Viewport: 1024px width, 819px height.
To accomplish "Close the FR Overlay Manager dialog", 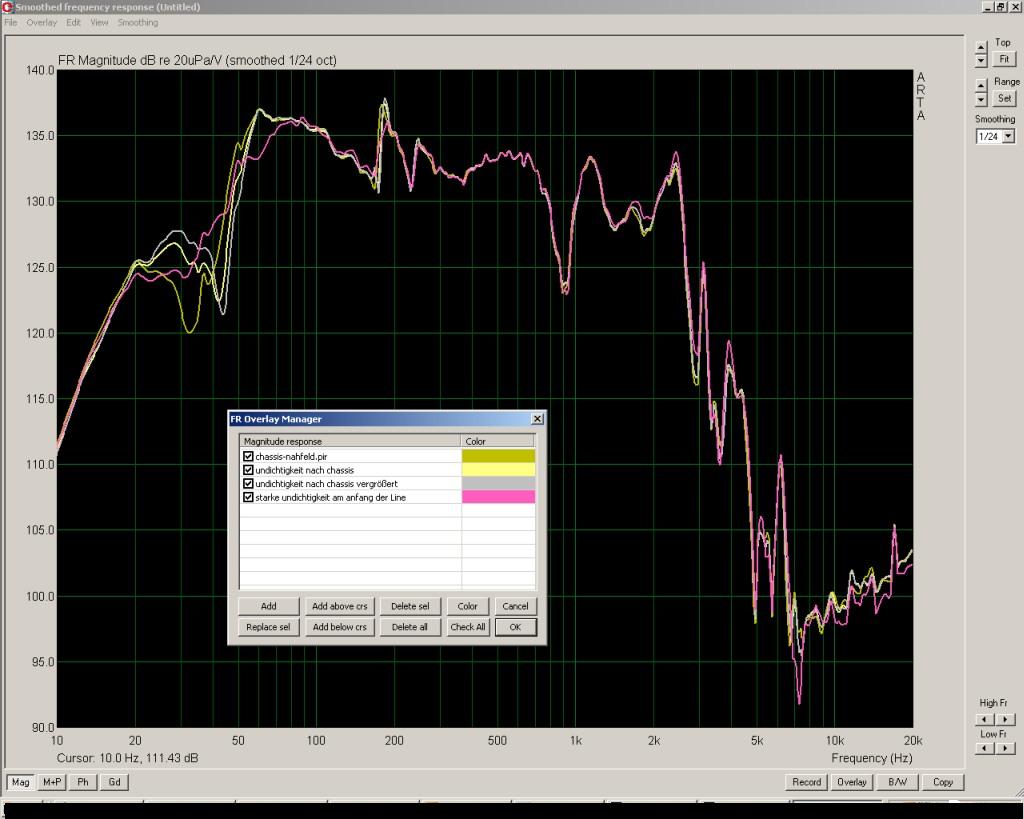I will (x=537, y=419).
